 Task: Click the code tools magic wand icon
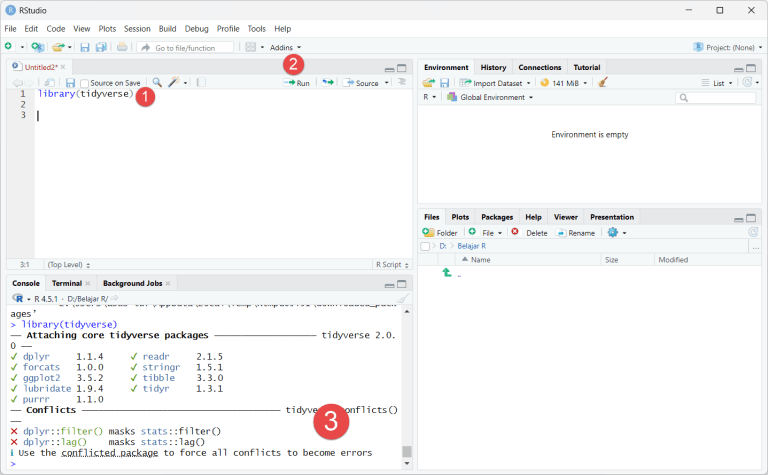point(174,82)
